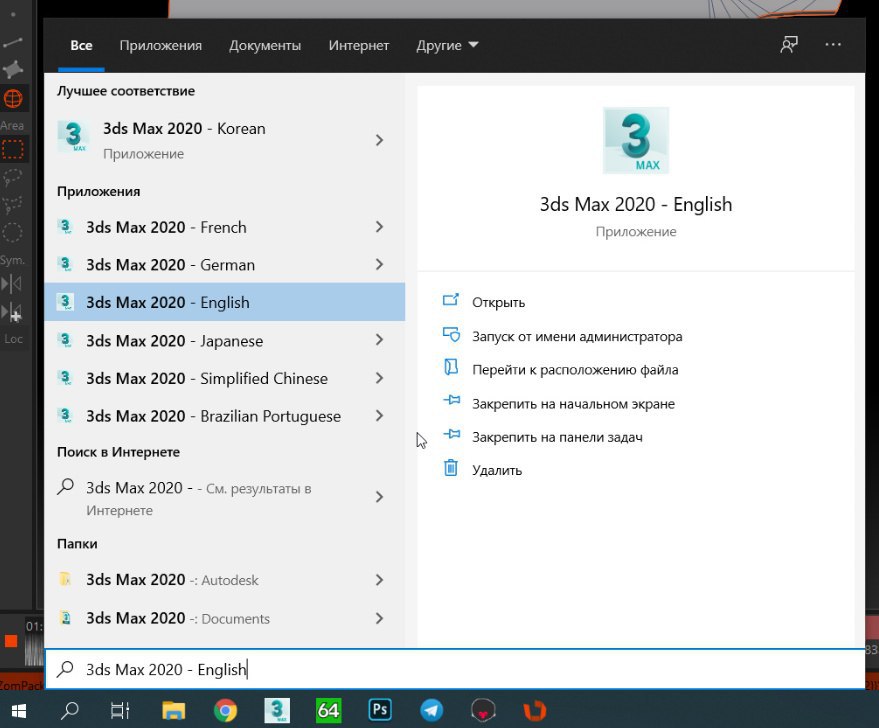Click Открыть to launch the app
The image size is (879, 728).
[x=498, y=303]
